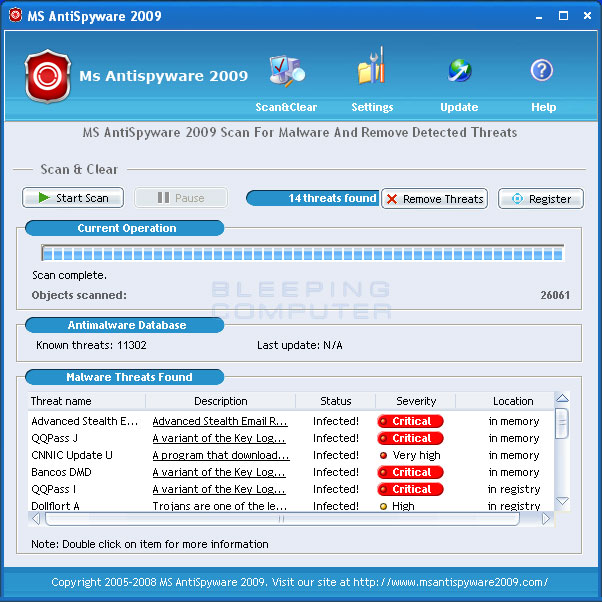
Task: Switch to Help tab label
Action: click(544, 107)
